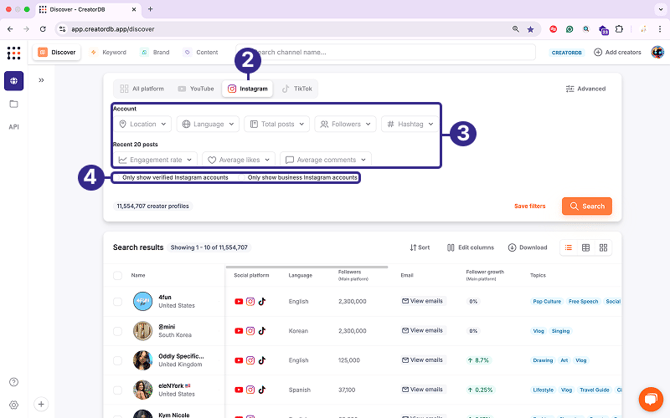
Task: Open the Average comments dropdown
Action: pos(326,159)
